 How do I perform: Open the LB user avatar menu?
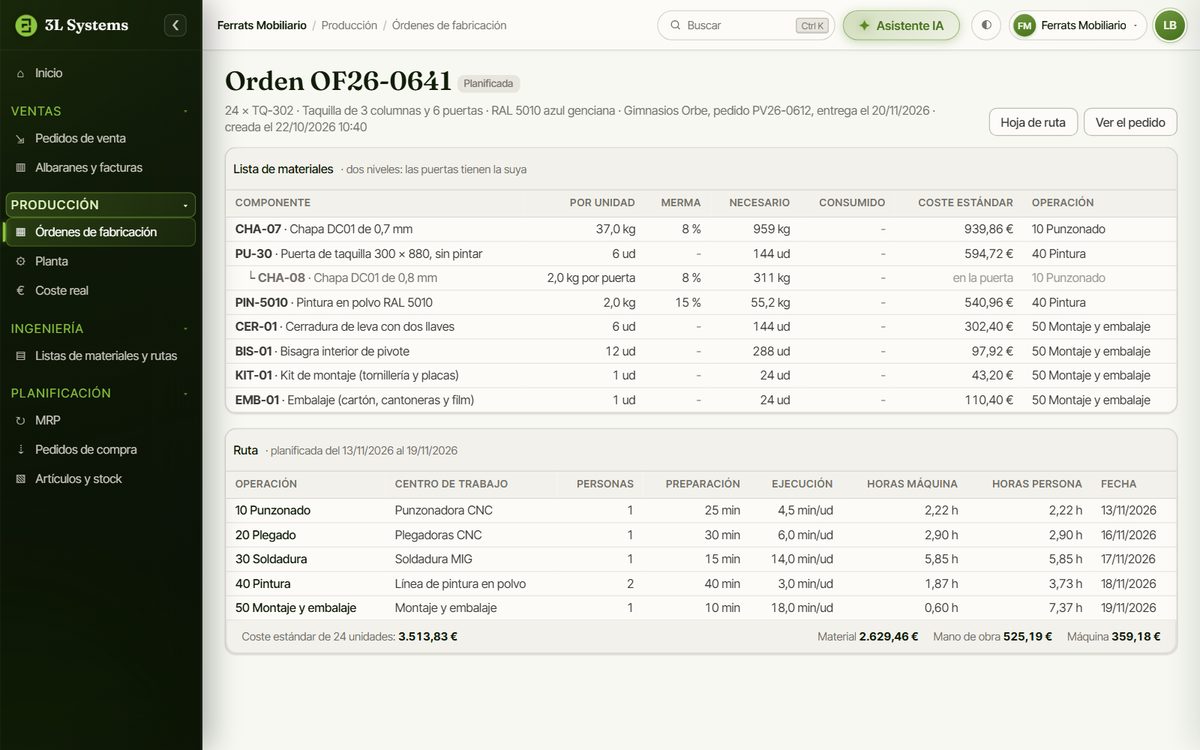1169,25
